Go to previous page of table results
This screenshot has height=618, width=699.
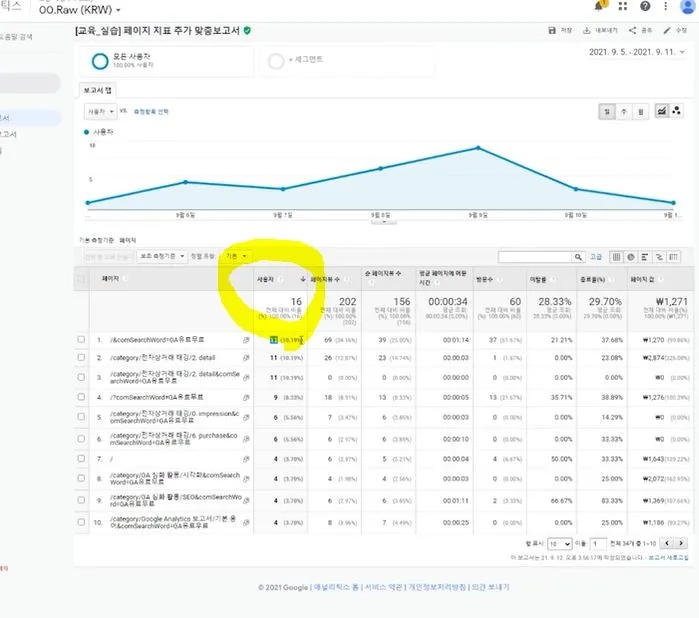coord(667,543)
